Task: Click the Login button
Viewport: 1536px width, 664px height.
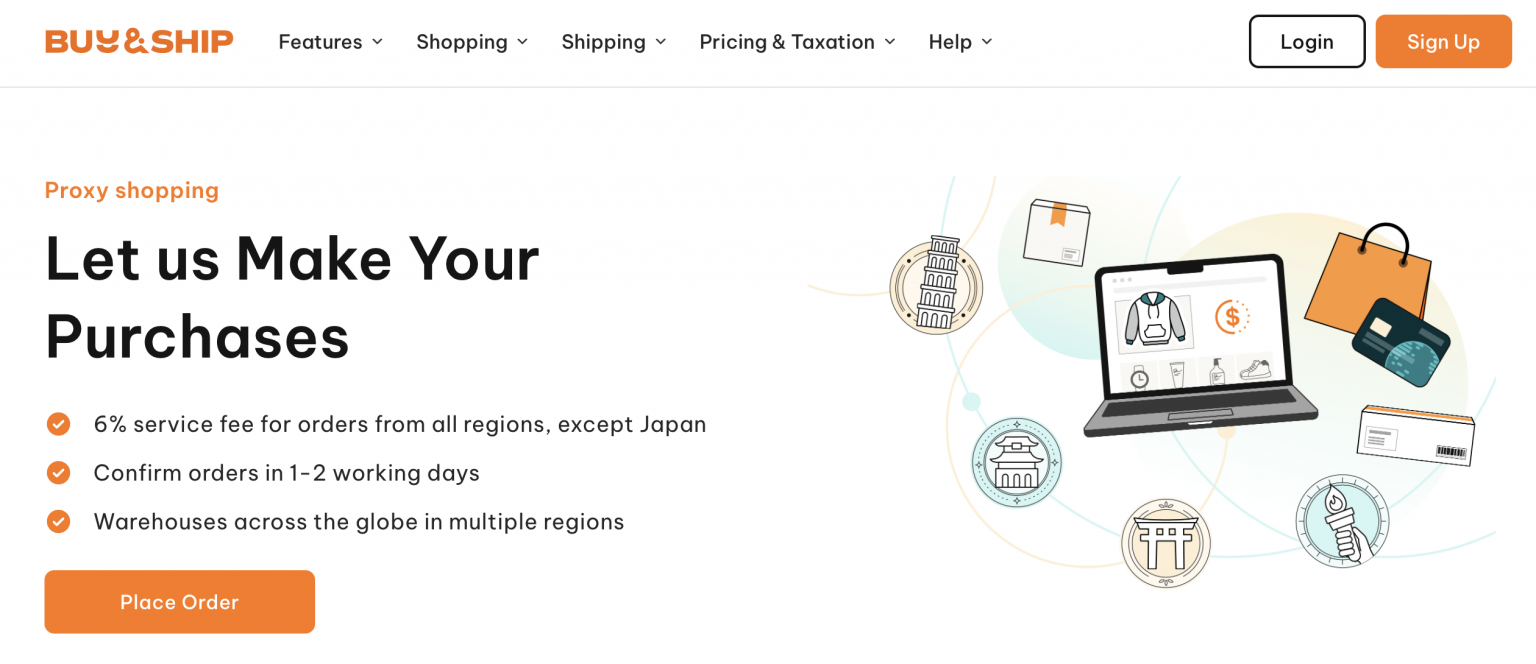Action: (x=1306, y=41)
